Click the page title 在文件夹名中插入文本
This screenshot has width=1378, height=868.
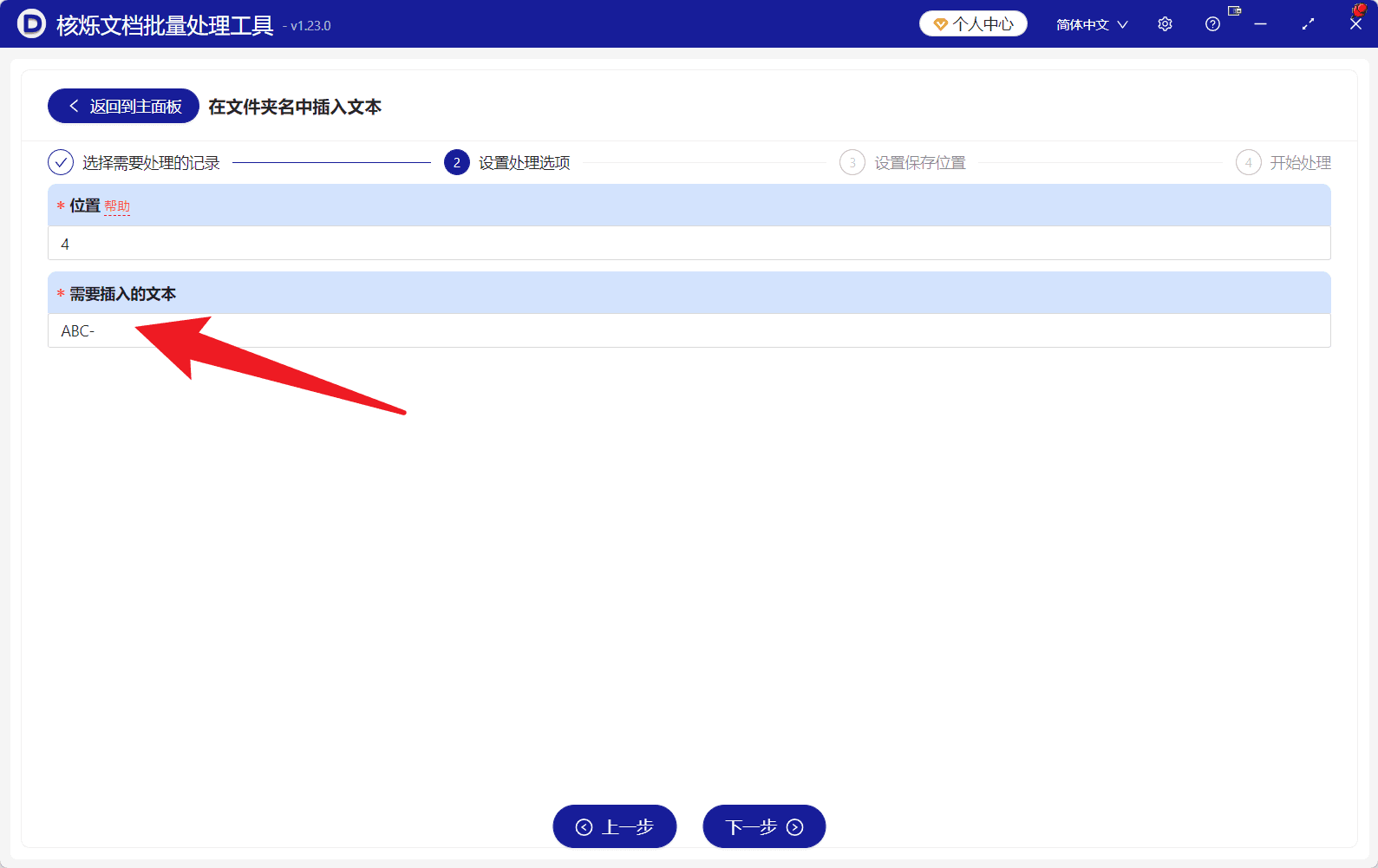pyautogui.click(x=295, y=107)
